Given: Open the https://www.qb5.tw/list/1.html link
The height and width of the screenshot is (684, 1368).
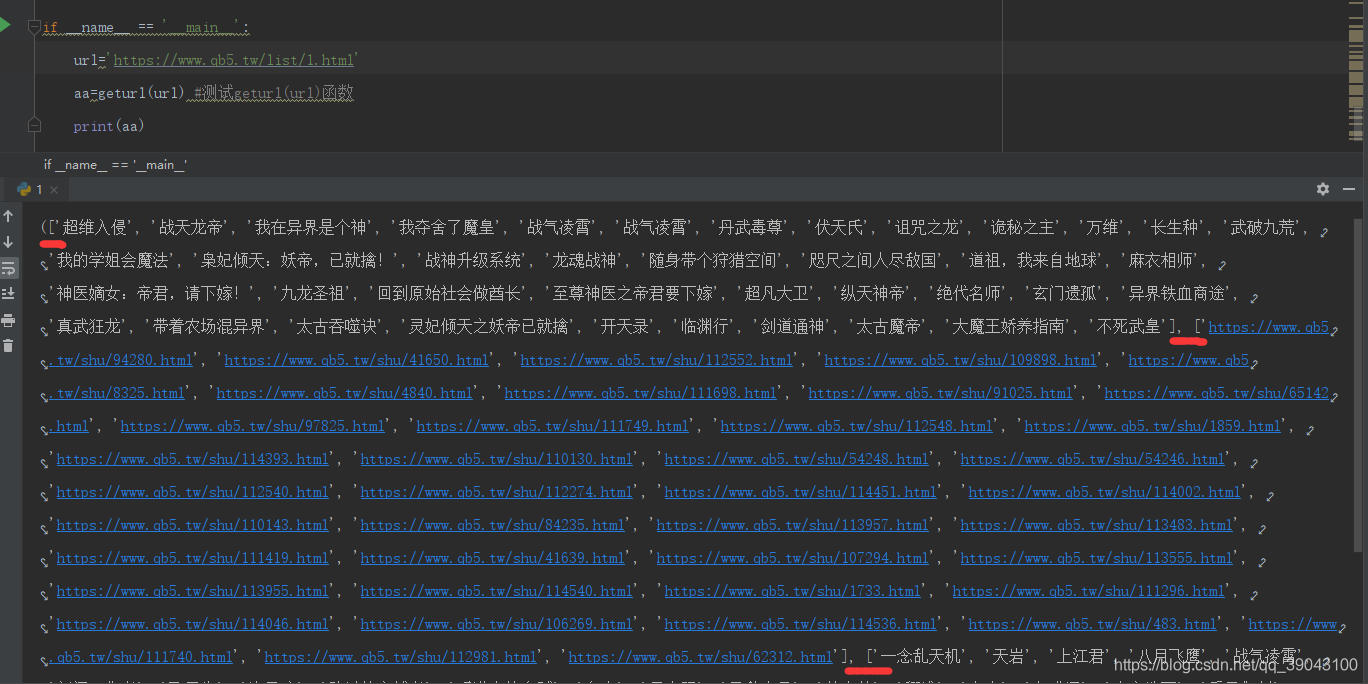Looking at the screenshot, I should 234,60.
